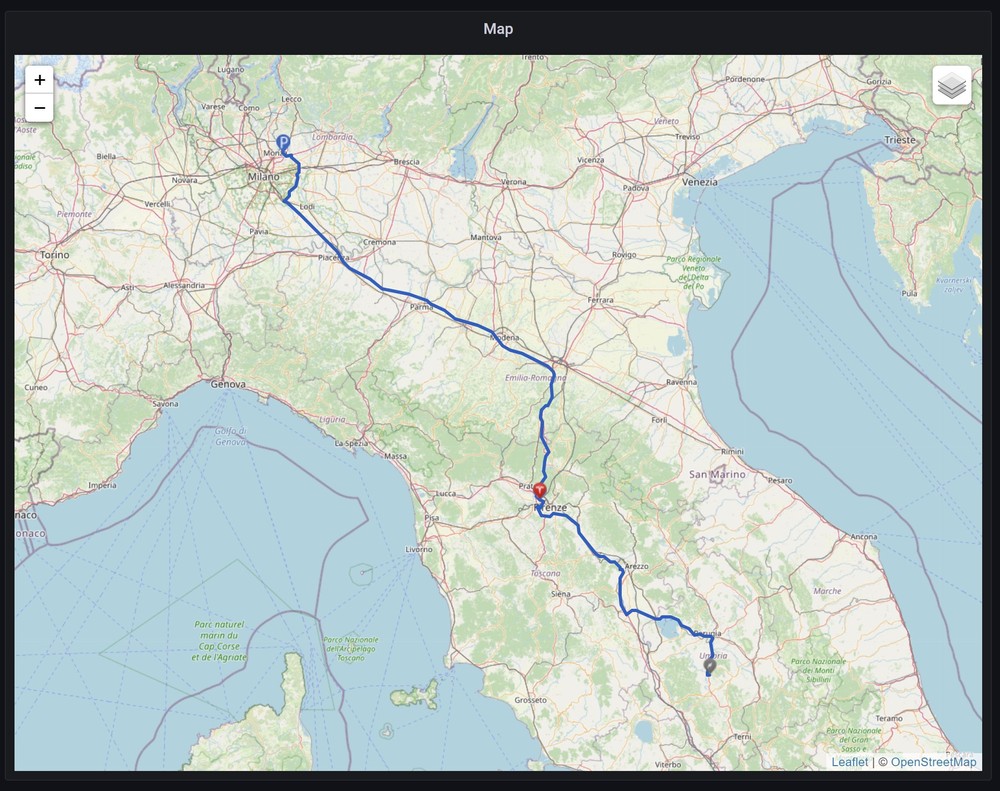Click the Venezia label on map
This screenshot has height=791, width=1000.
pos(698,182)
